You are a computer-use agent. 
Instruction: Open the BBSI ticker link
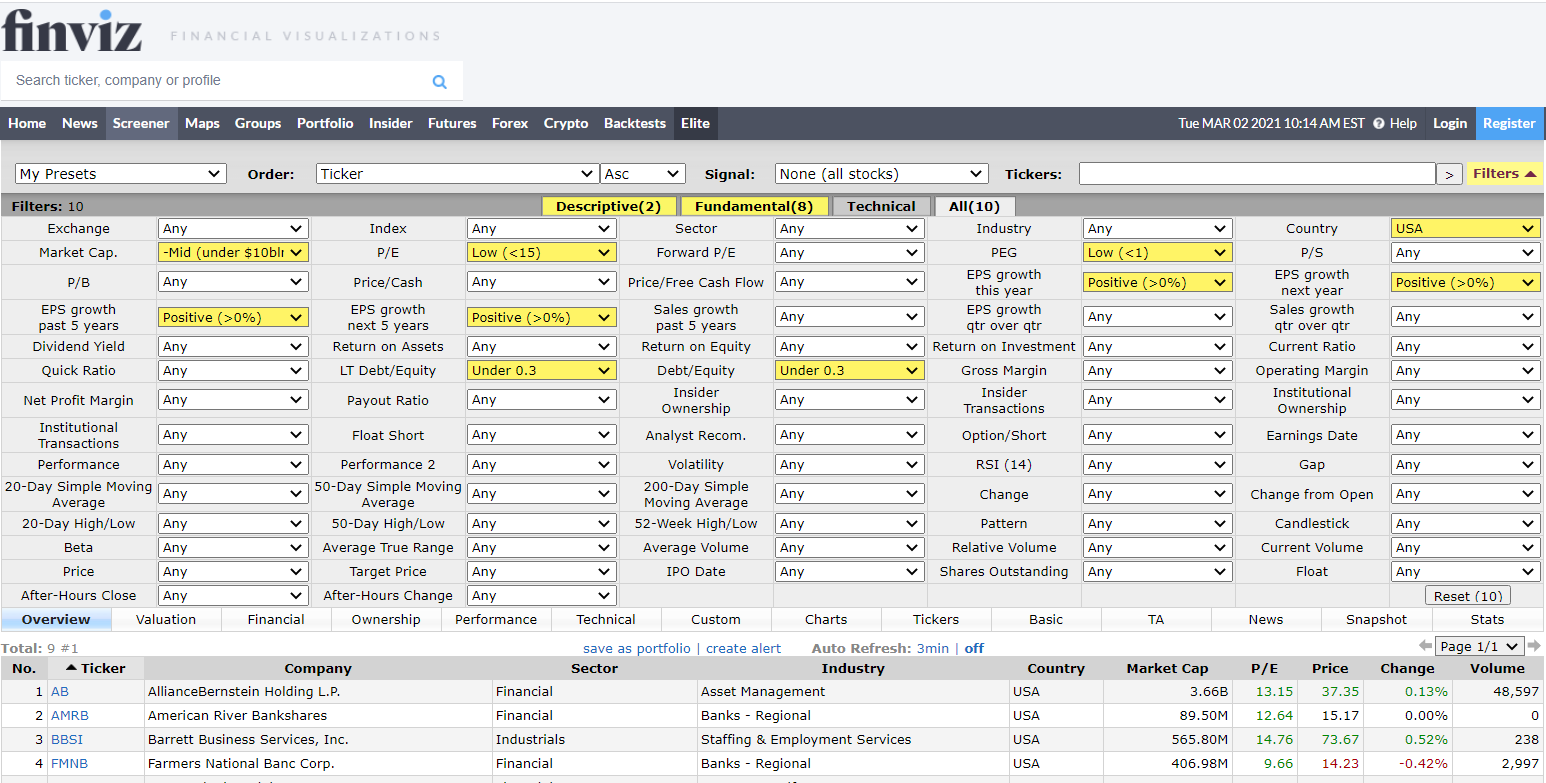pyautogui.click(x=66, y=739)
